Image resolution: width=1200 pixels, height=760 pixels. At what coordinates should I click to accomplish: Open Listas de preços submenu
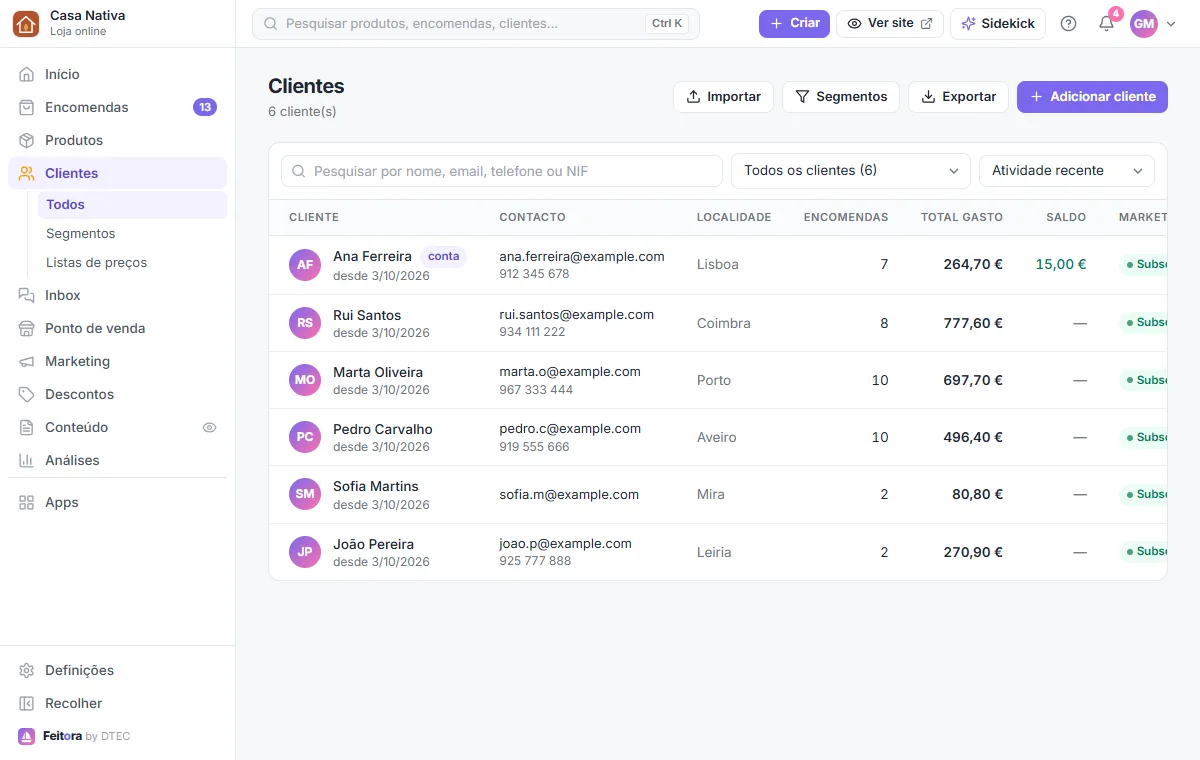coord(132,262)
